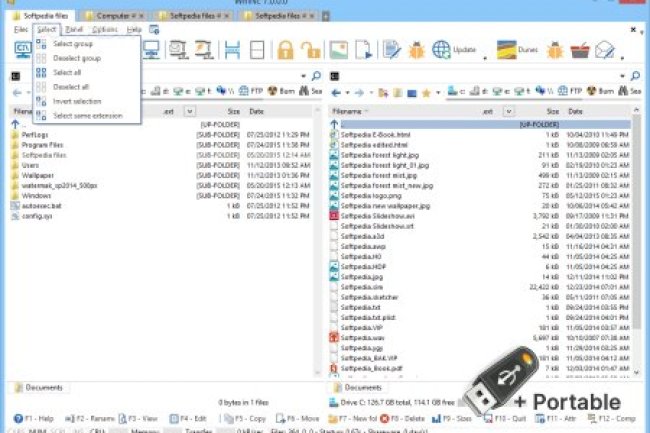650x433 pixels.
Task: Open the Options menu
Action: point(104,29)
